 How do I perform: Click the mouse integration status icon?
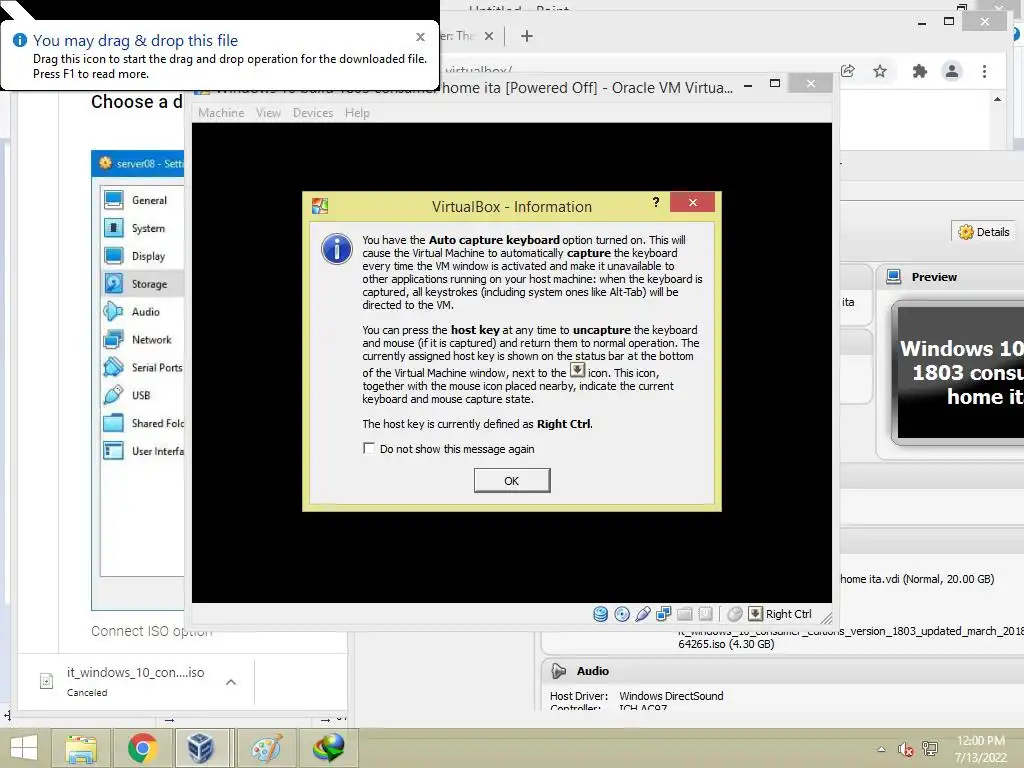coord(735,614)
